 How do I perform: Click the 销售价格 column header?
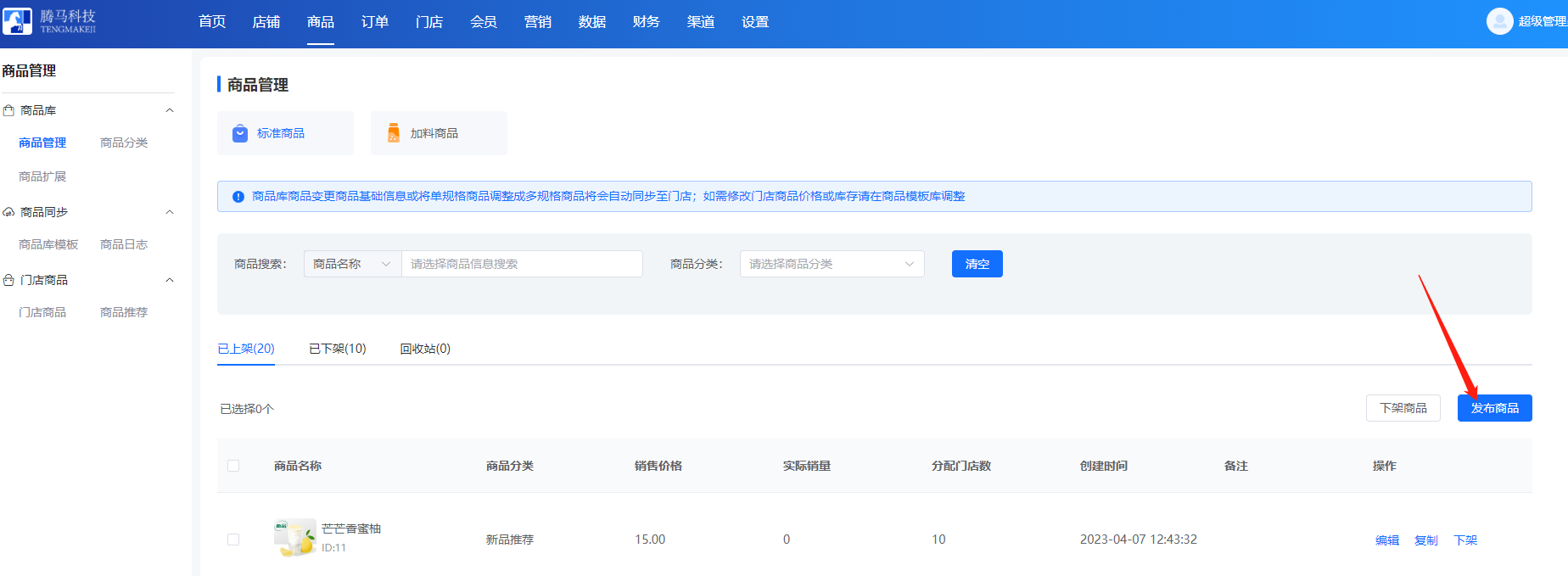(x=658, y=466)
